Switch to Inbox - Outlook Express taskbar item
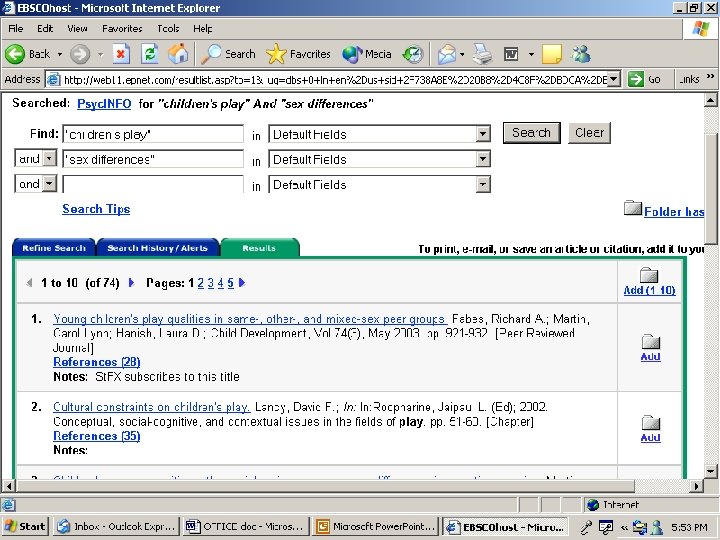The width and height of the screenshot is (720, 540). (117, 526)
